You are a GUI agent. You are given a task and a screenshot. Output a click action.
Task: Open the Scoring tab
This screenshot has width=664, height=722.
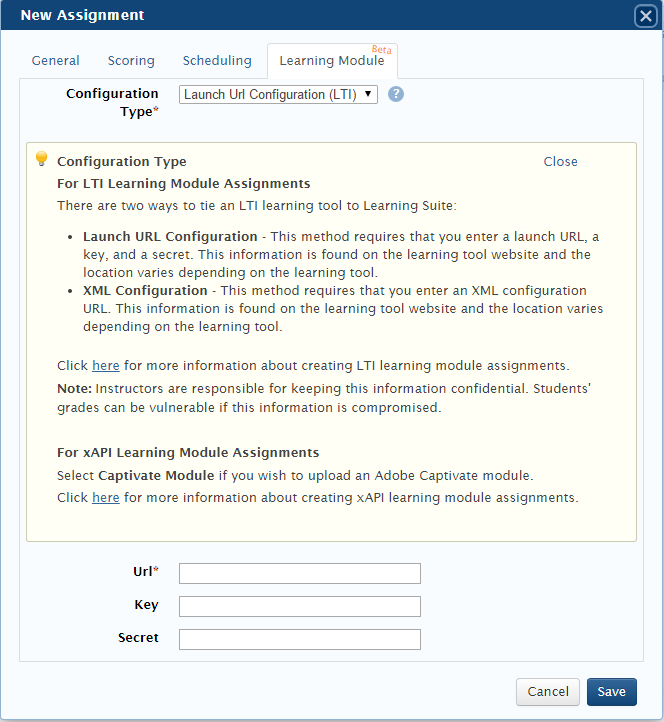click(131, 61)
